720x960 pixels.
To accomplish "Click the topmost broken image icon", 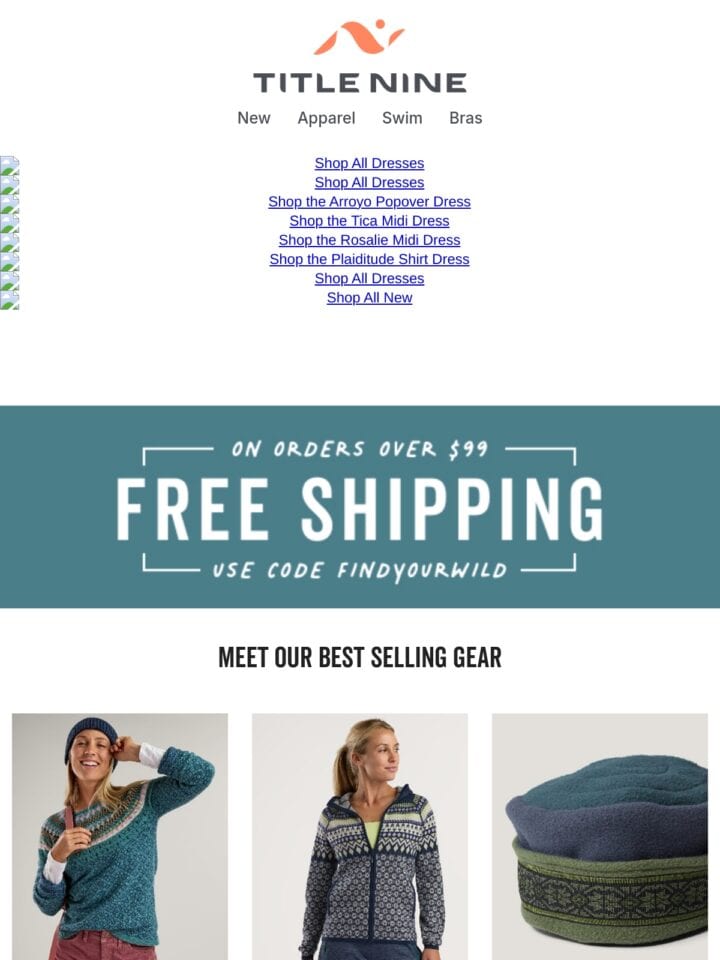I will (9, 165).
